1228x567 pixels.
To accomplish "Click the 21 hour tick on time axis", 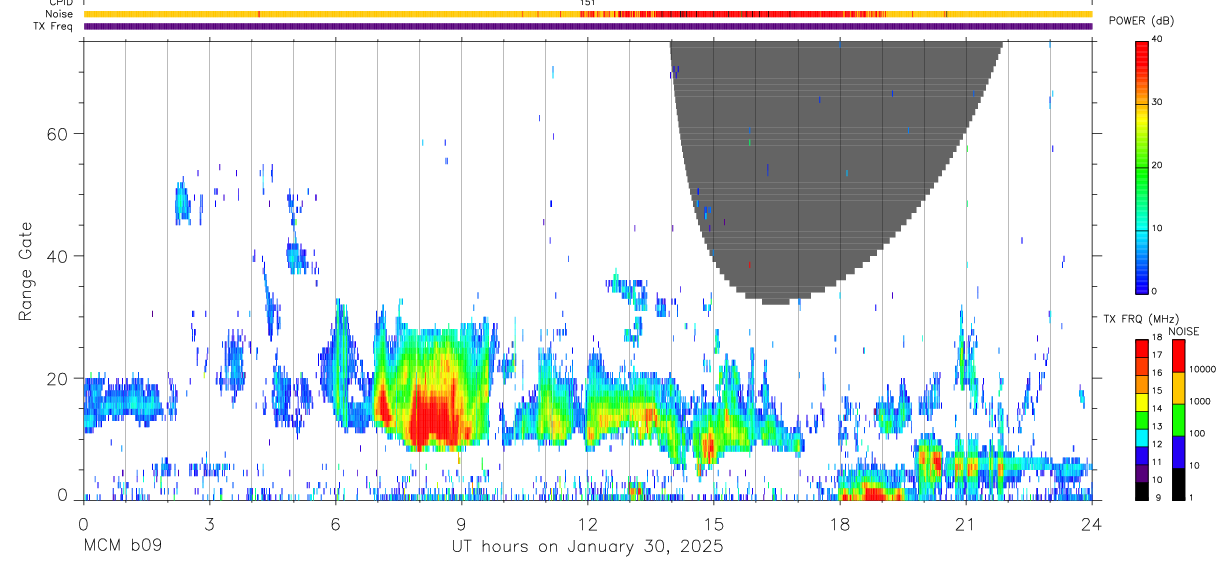I will (x=966, y=523).
